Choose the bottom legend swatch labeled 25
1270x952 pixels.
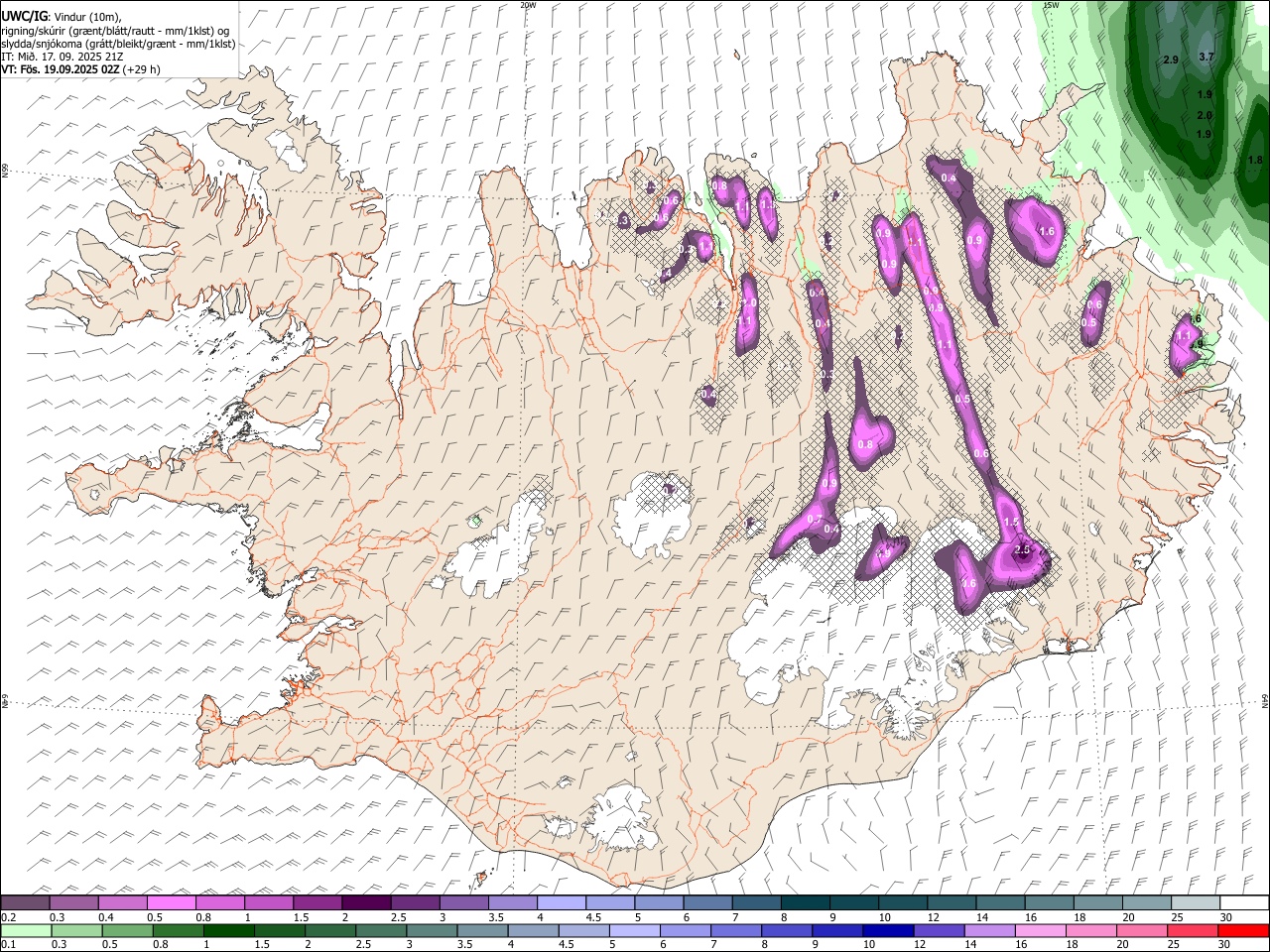1193,931
